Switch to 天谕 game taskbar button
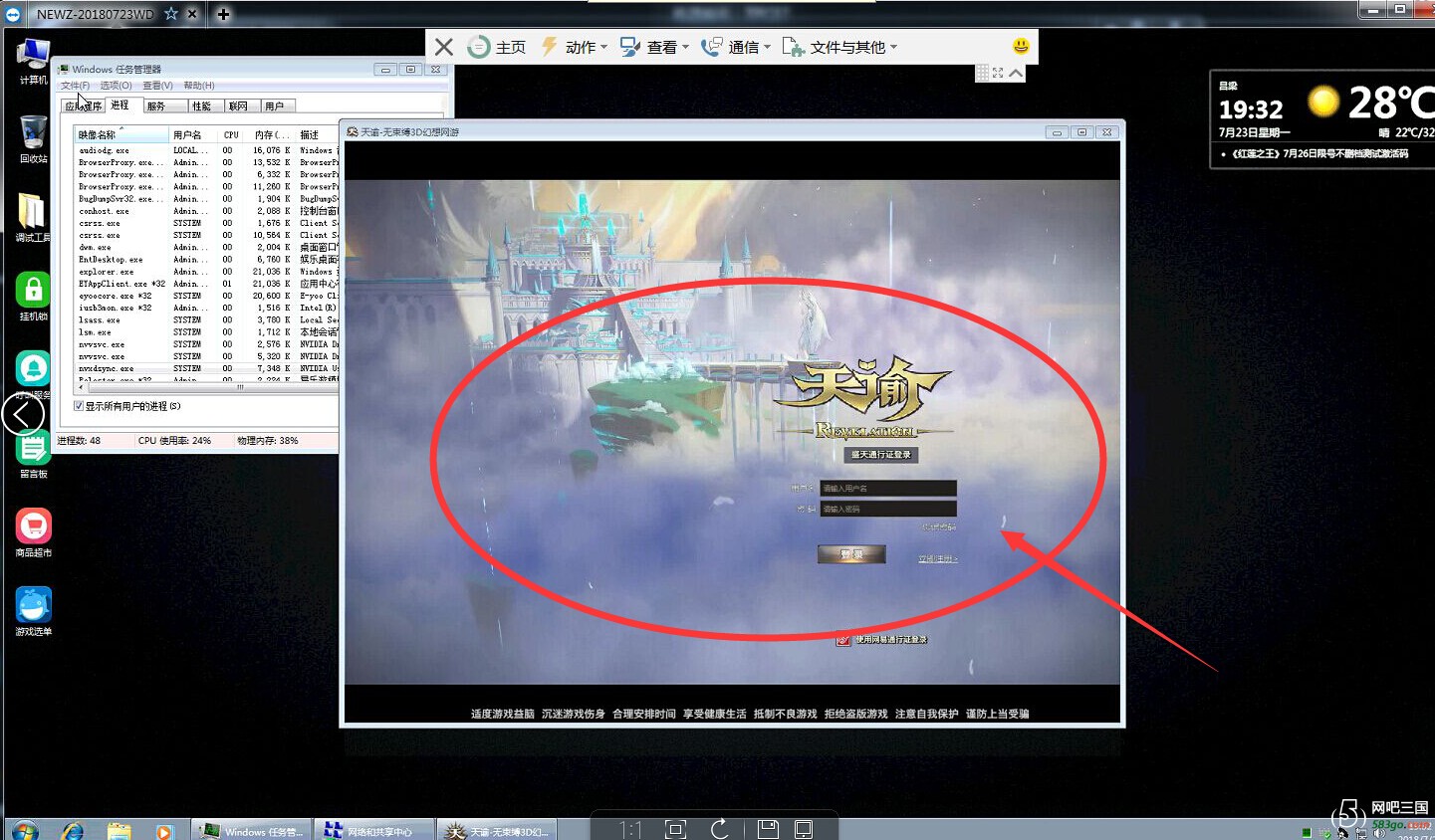The image size is (1435, 840). [498, 831]
